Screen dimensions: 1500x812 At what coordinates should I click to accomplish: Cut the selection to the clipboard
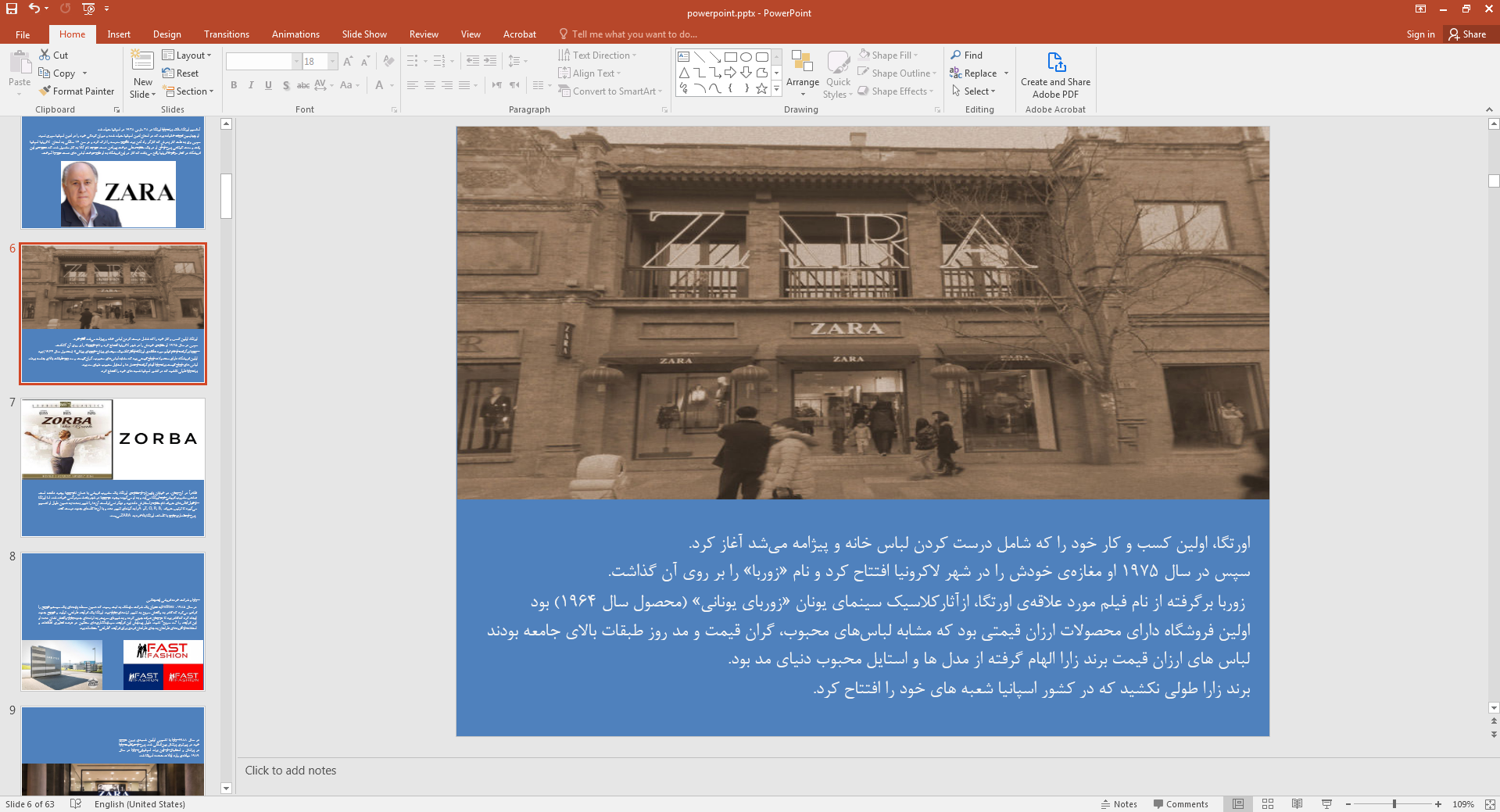coord(54,55)
